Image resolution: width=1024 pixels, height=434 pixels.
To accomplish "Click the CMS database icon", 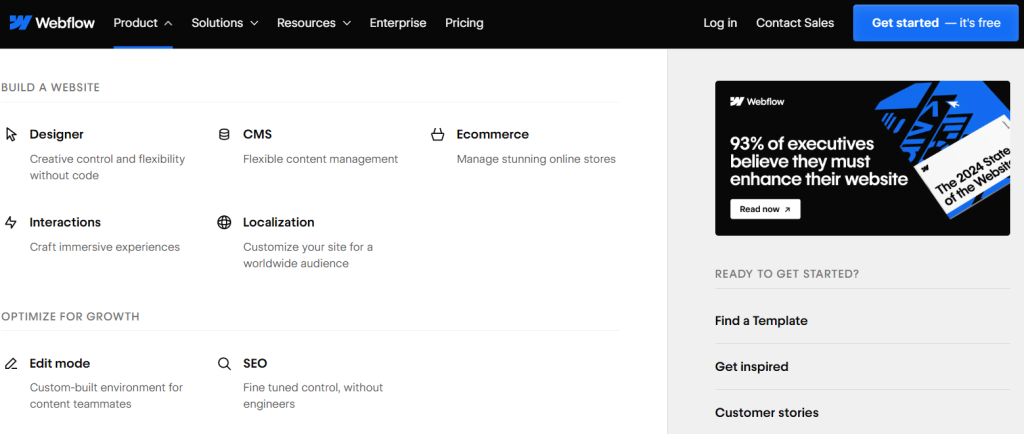I will pos(224,134).
